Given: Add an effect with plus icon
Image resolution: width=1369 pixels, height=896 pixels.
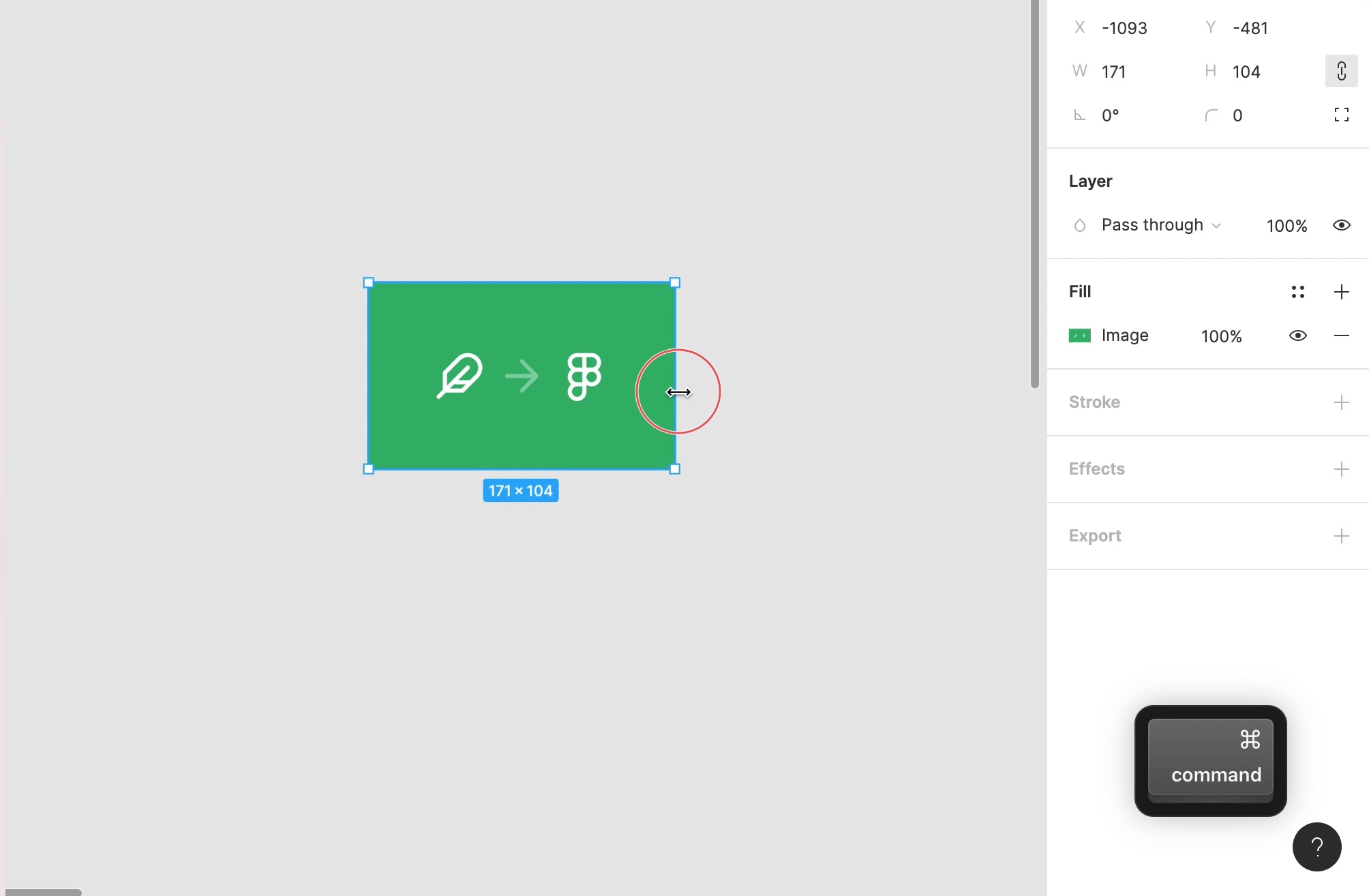Looking at the screenshot, I should pos(1341,469).
